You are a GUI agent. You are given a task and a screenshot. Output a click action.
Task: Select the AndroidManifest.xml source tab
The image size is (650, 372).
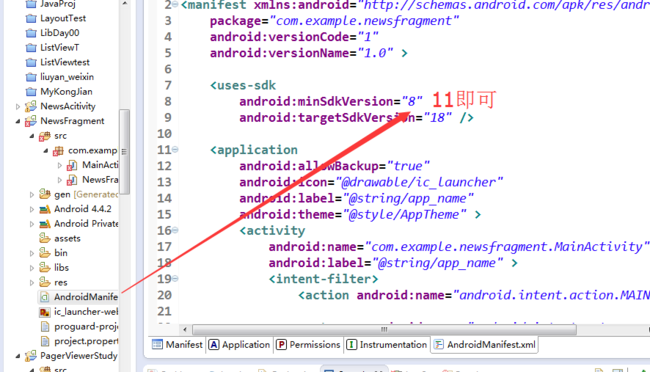[x=485, y=345]
